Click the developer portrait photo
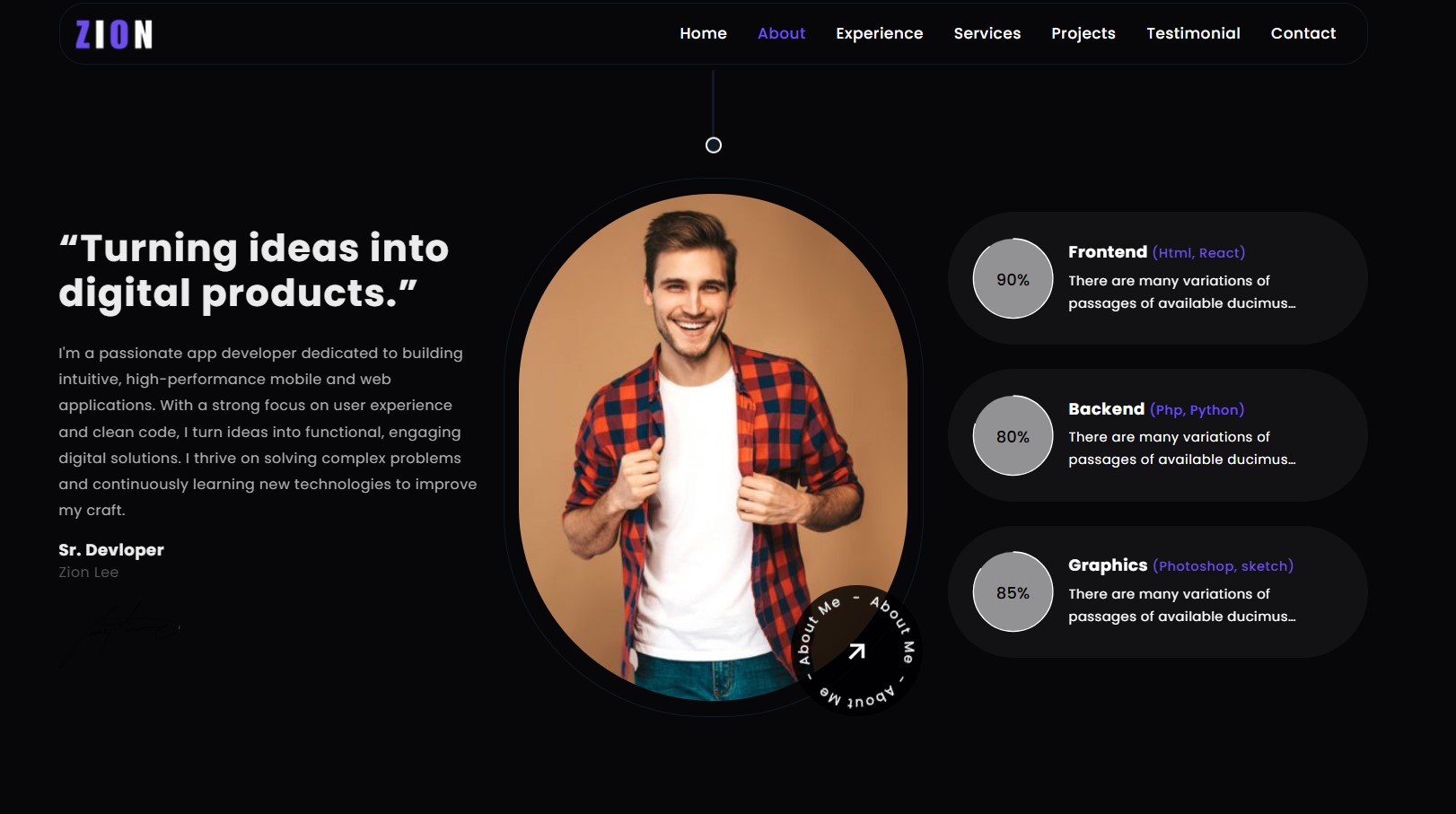The height and width of the screenshot is (814, 1456). click(713, 447)
